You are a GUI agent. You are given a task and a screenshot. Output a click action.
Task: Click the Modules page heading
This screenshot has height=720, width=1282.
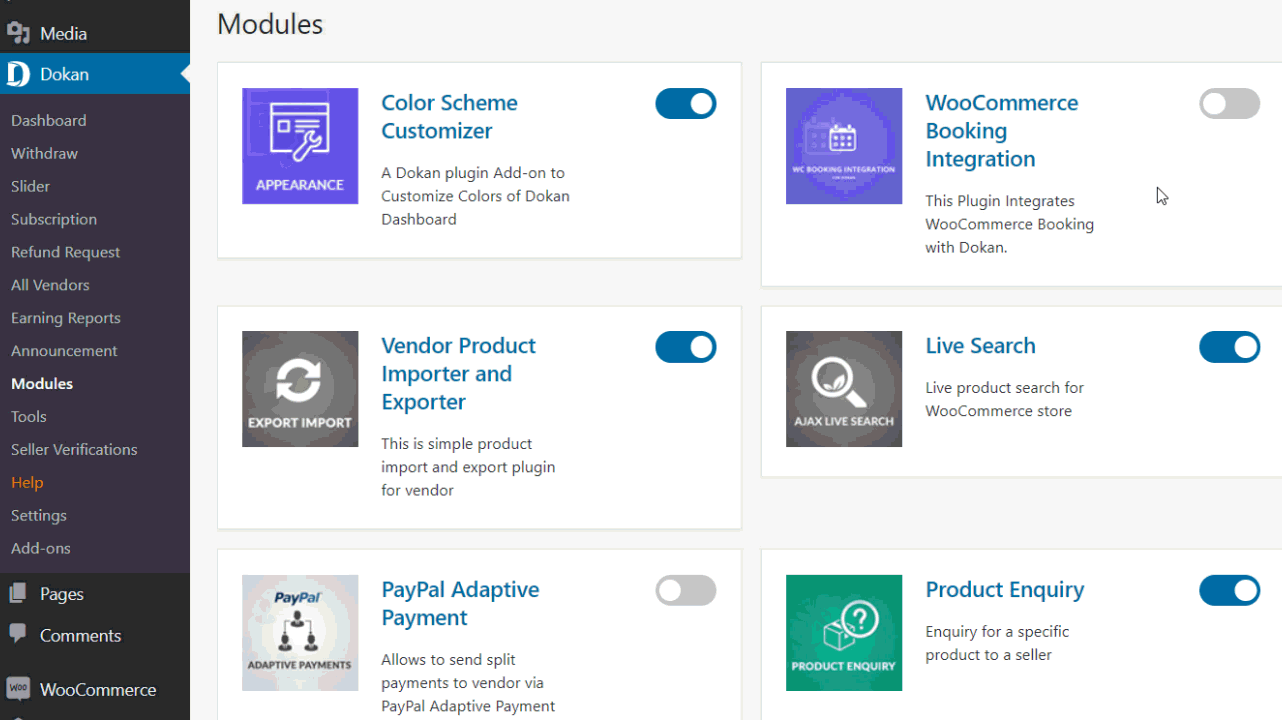coord(270,24)
